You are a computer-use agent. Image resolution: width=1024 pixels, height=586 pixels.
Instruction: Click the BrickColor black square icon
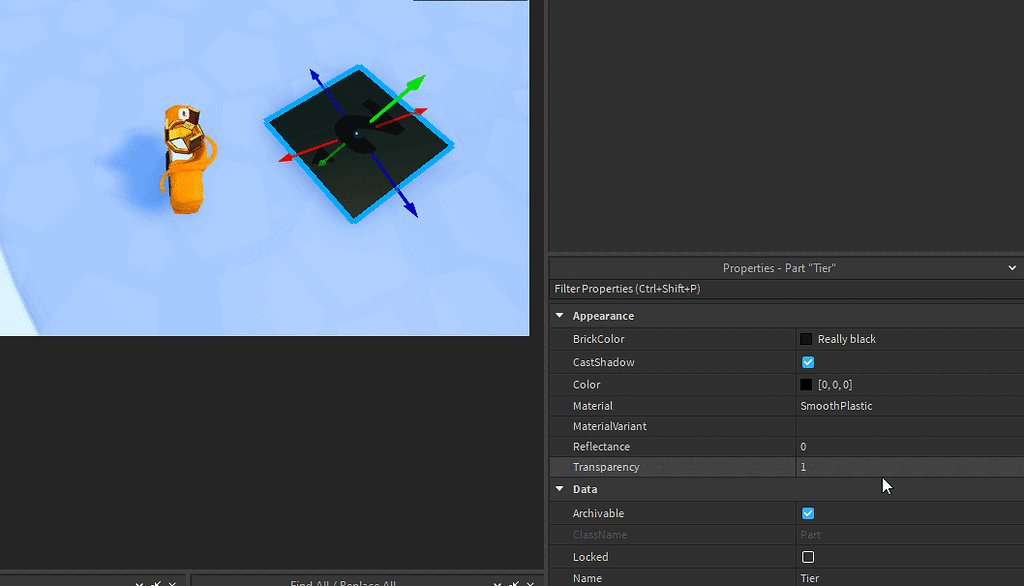[806, 339]
